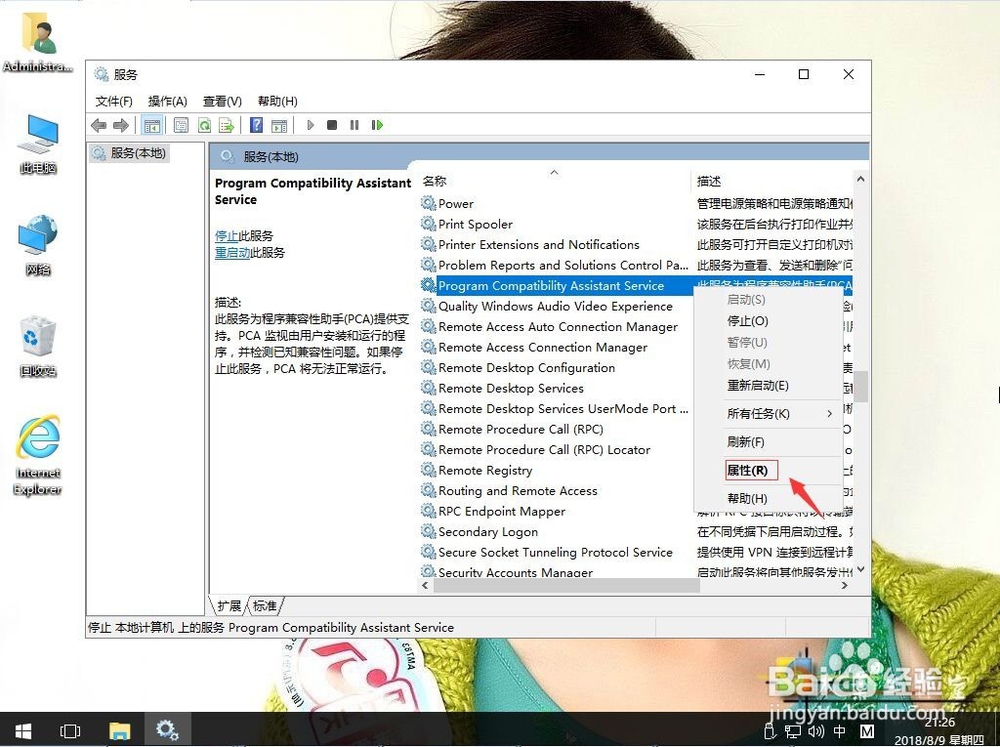Image resolution: width=1000 pixels, height=747 pixels.
Task: Select Routing and Remote Access service
Action: [554, 491]
